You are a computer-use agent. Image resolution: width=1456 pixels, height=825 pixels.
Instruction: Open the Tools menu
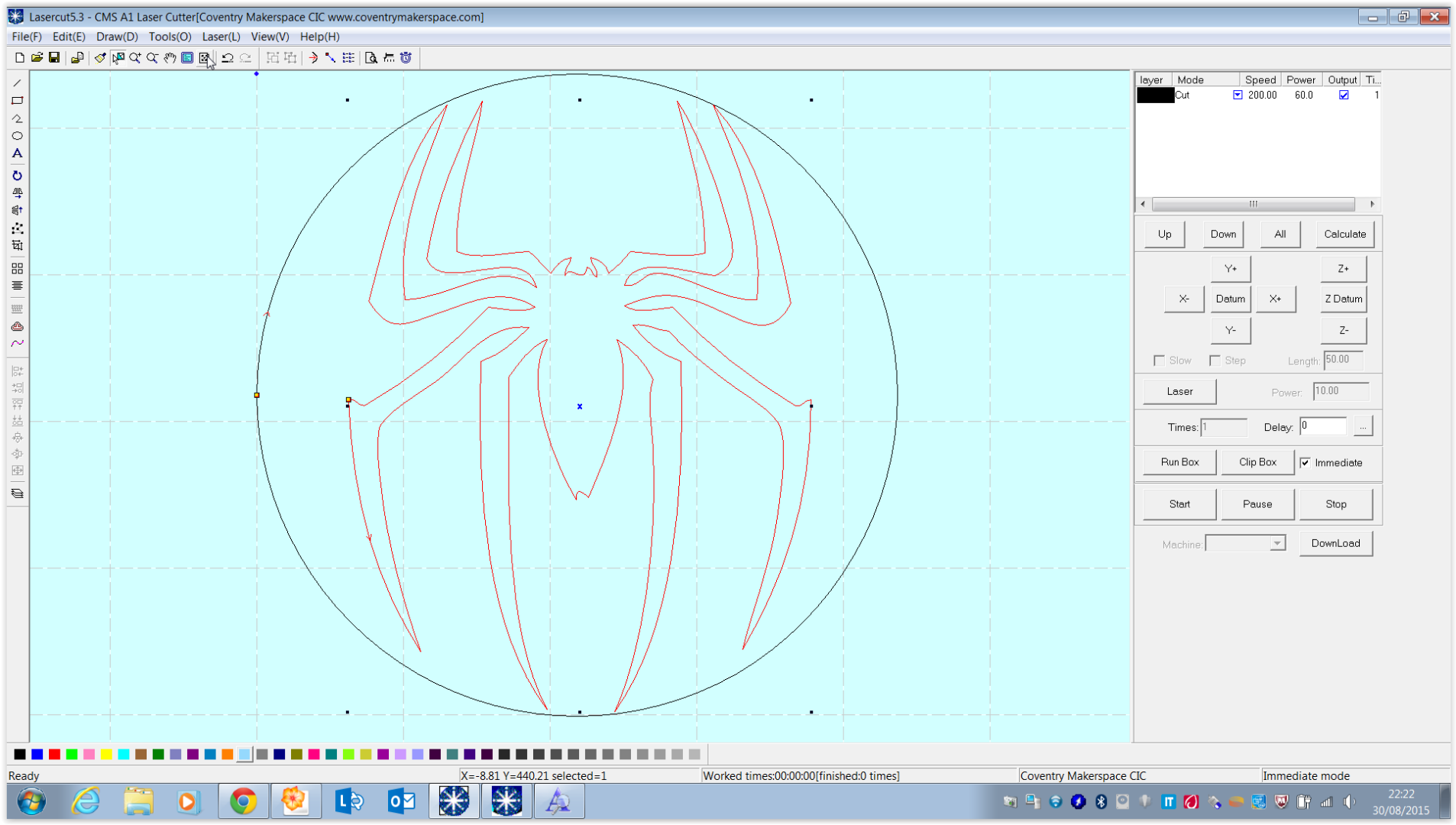click(170, 37)
